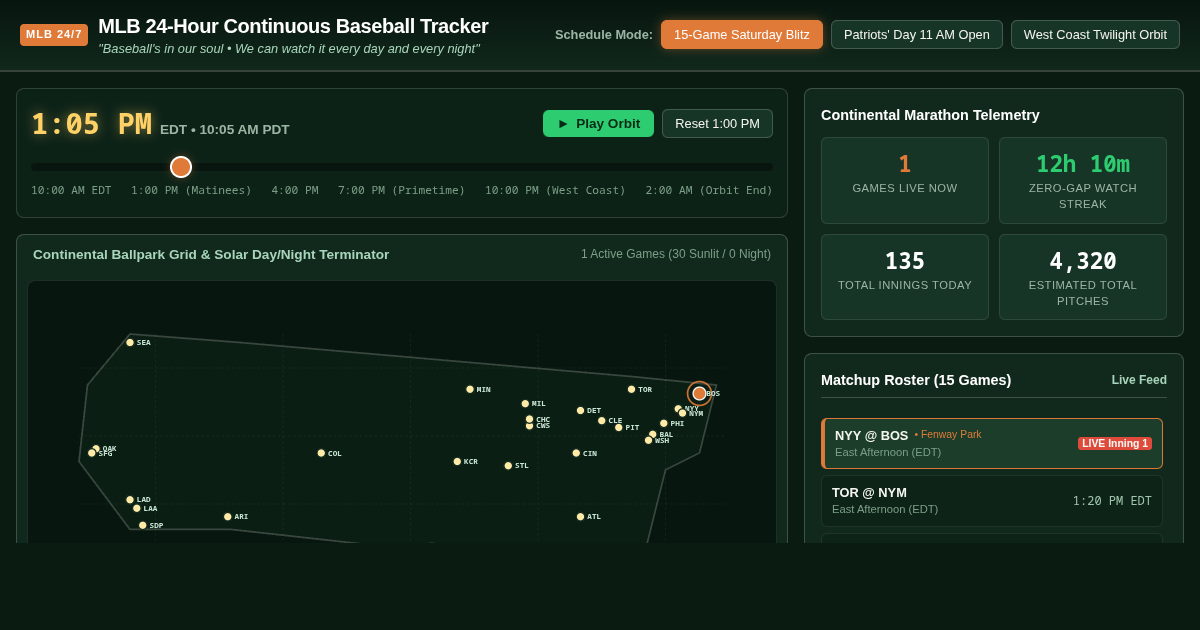This screenshot has width=1200, height=630.
Task: Select the STL ballpark marker
Action: tap(508, 466)
